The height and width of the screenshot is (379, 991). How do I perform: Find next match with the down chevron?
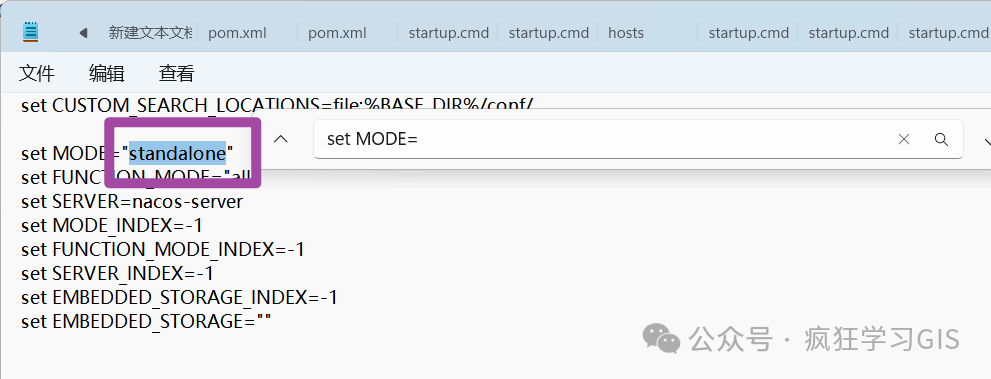pyautogui.click(x=987, y=140)
